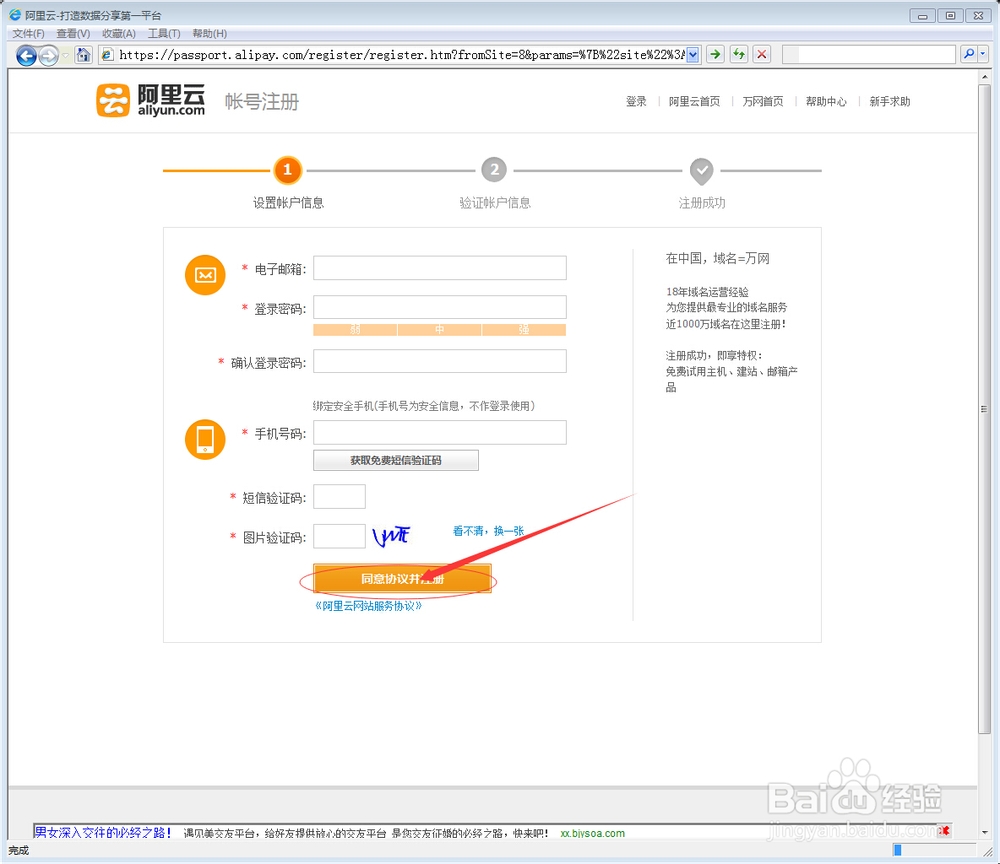Screen dimensions: 1000x864
Task: Open the address bar history dropdown
Action: [694, 54]
